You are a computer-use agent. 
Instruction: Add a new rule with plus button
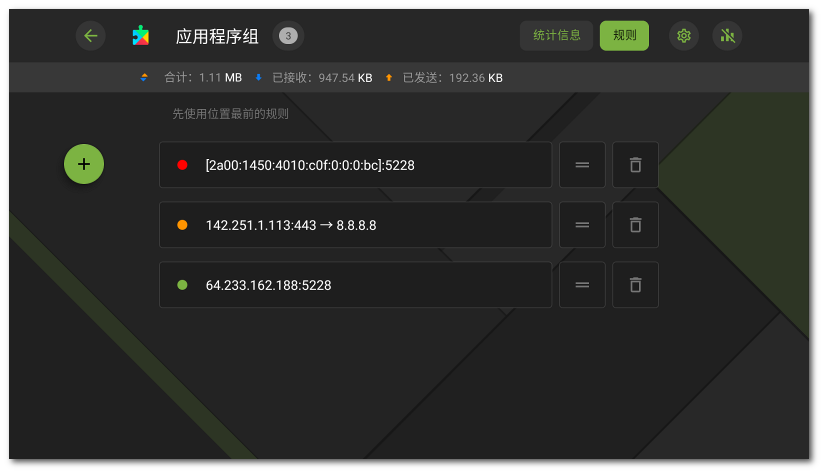(84, 164)
